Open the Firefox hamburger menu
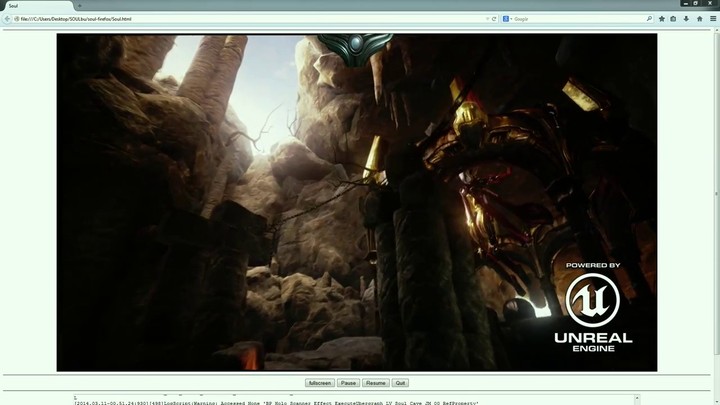 pos(713,19)
